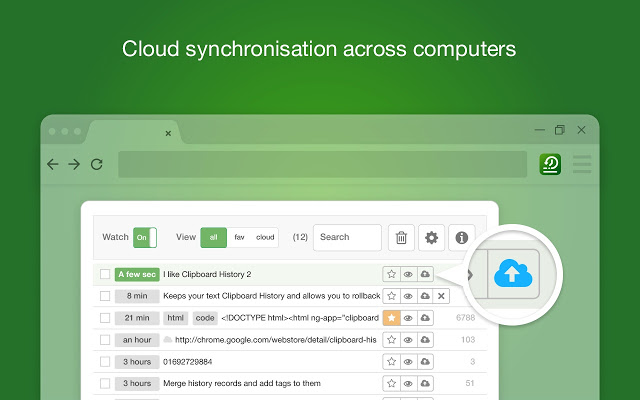640x400 pixels.
Task: Check the box for 'A few sec' entry
Action: [105, 274]
